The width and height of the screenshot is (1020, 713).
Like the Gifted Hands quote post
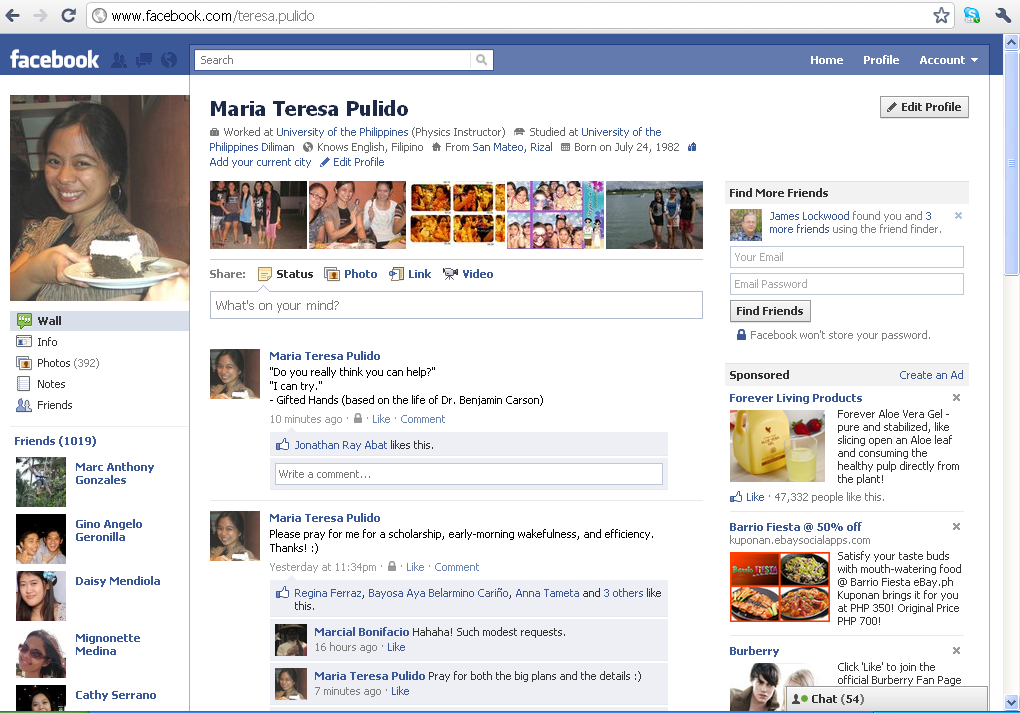(x=381, y=419)
